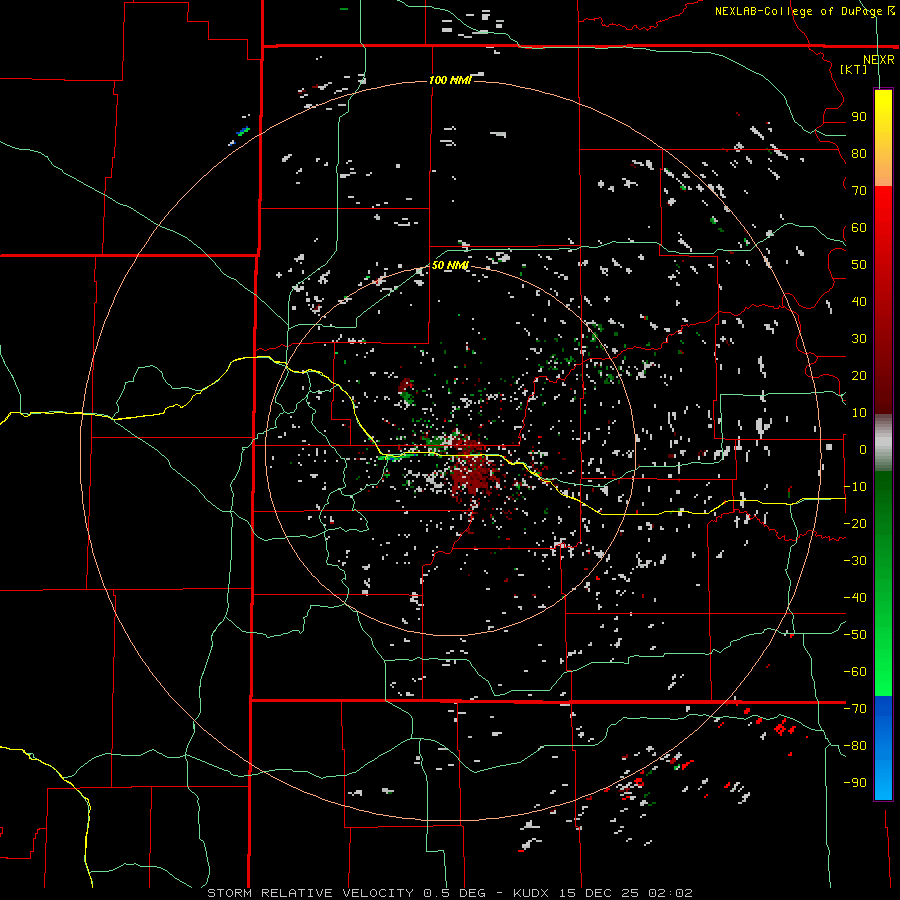
Task: Click the Storm Relative Velocity KUDX caption
Action: 449,893
